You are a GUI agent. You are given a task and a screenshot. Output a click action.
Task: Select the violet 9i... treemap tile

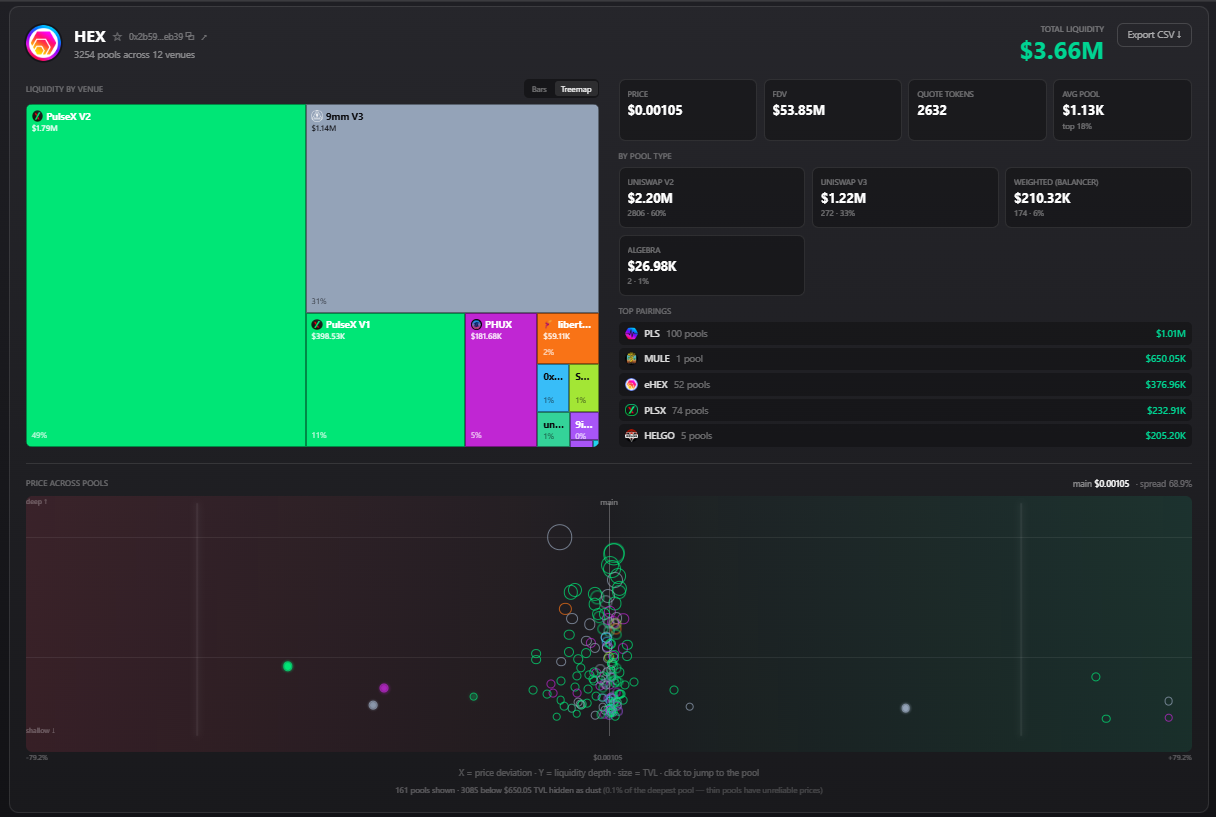584,426
